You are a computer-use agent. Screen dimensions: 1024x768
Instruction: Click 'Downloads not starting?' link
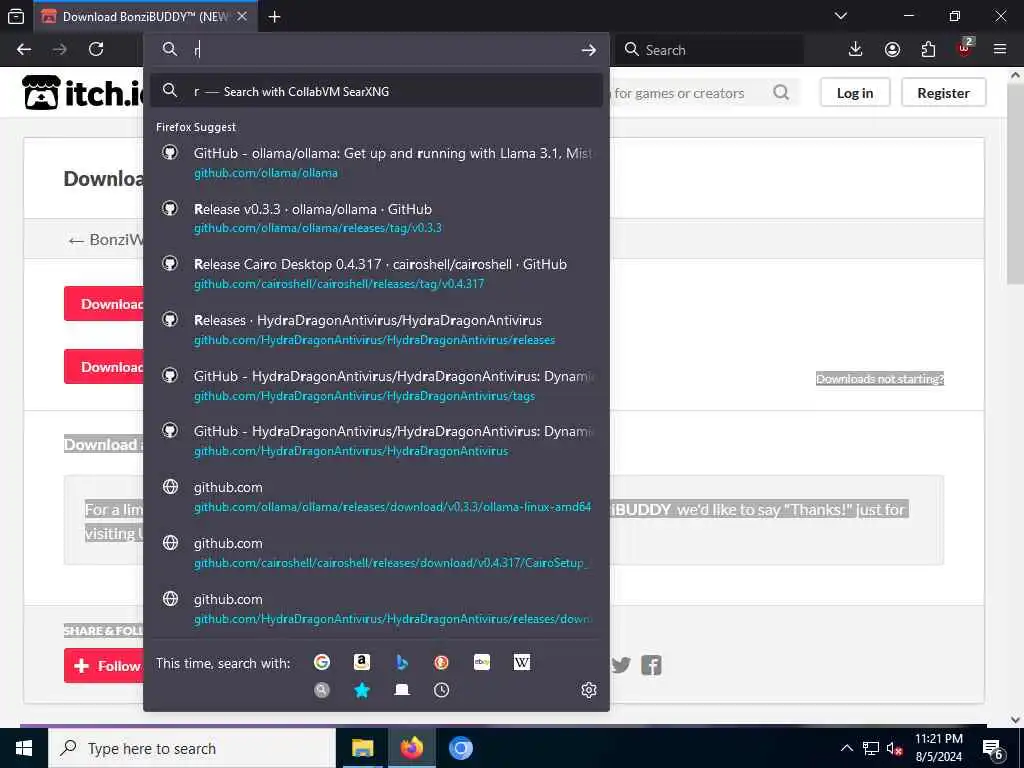(x=880, y=379)
